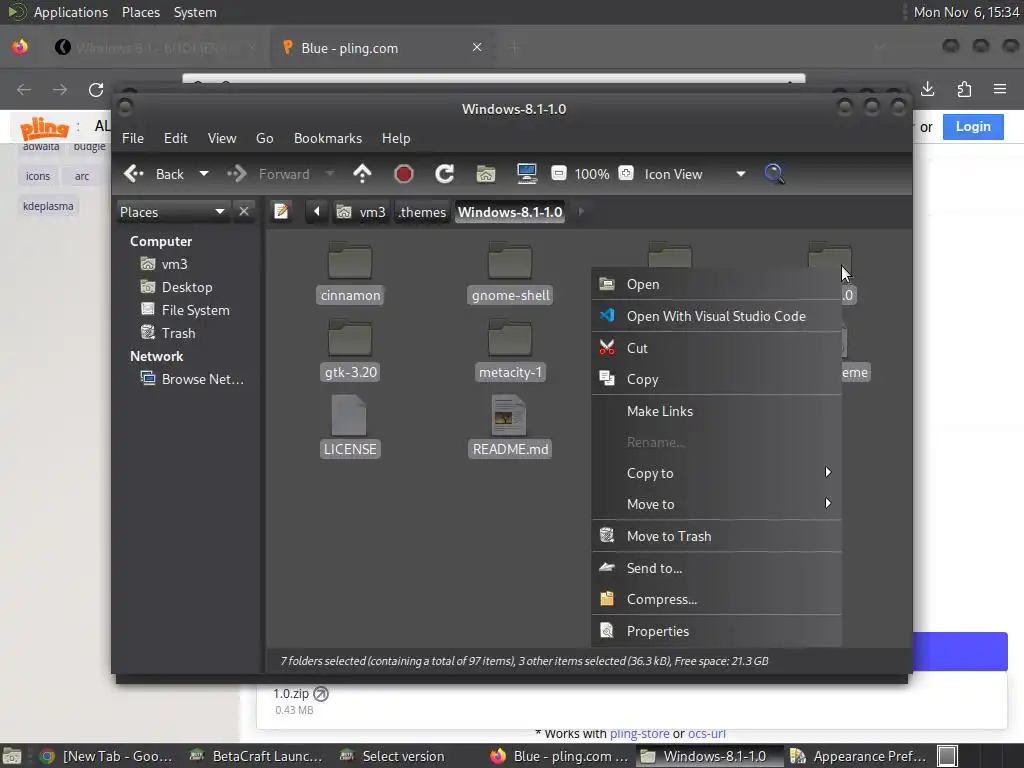This screenshot has width=1024, height=768.
Task: Zoom out with the minus icon
Action: pos(559,173)
